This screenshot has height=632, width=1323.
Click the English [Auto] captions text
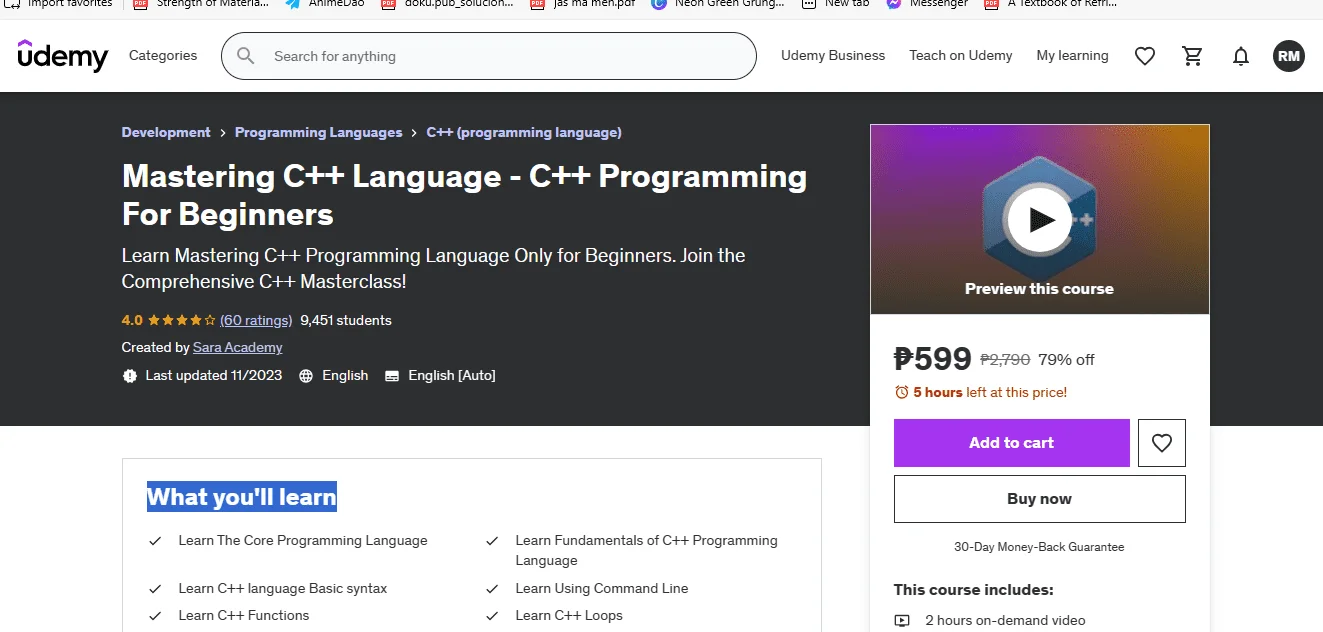452,376
